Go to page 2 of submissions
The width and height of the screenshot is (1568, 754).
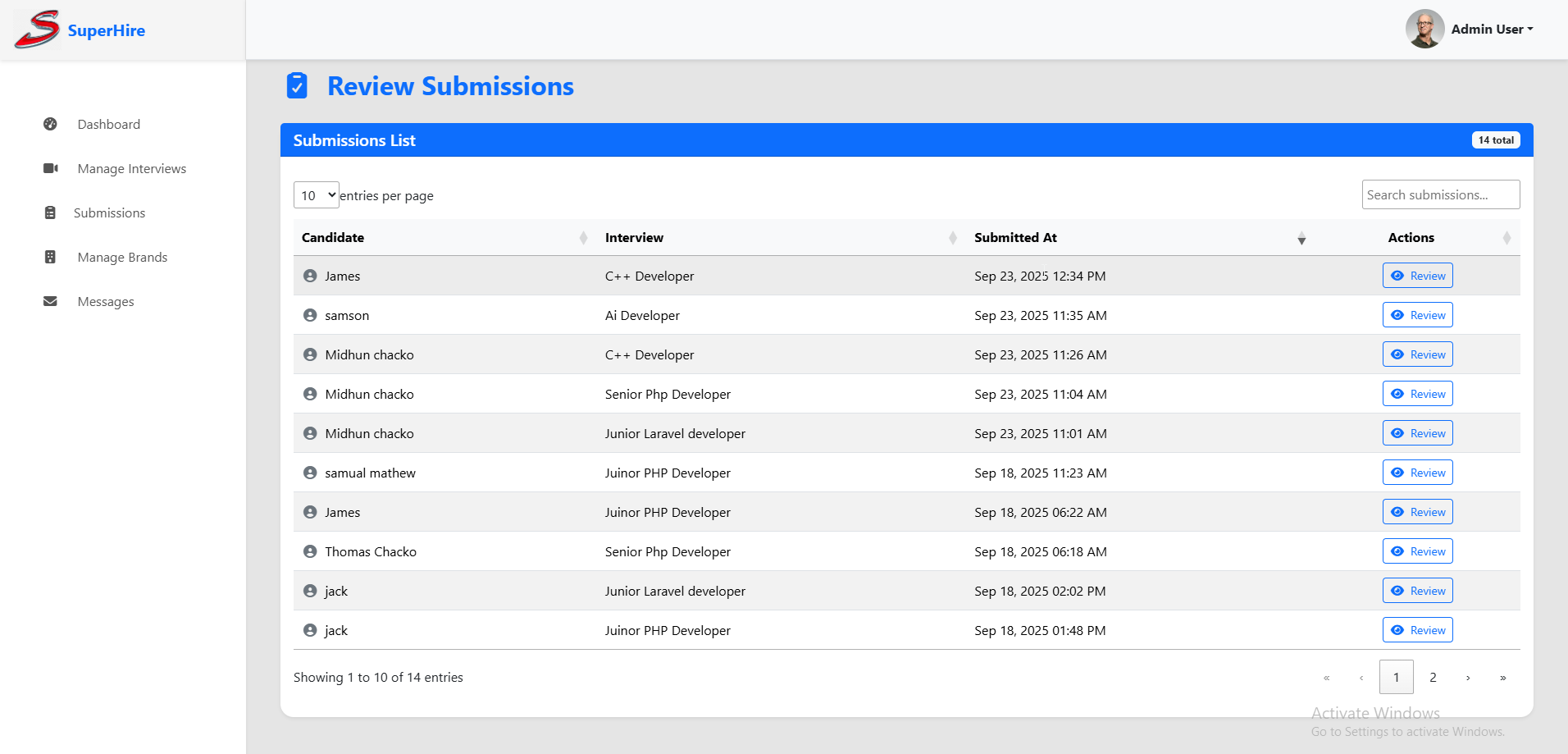pos(1433,678)
